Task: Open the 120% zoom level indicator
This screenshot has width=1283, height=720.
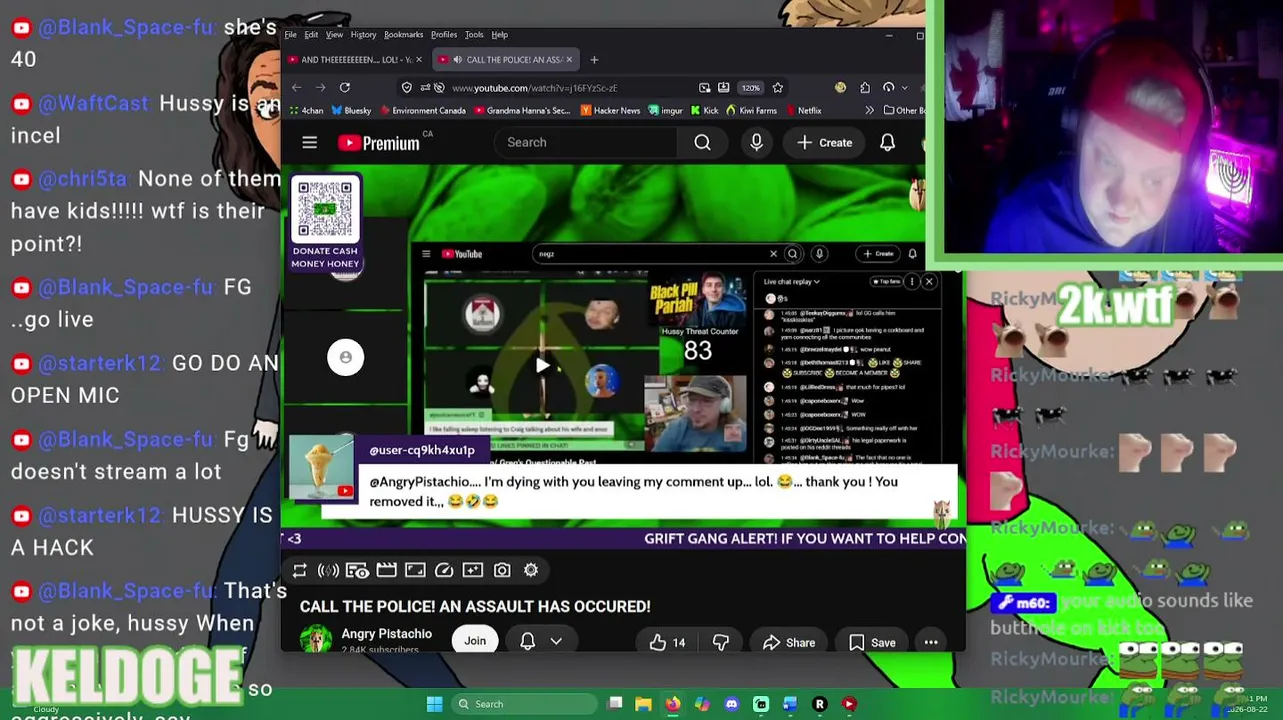Action: [751, 88]
